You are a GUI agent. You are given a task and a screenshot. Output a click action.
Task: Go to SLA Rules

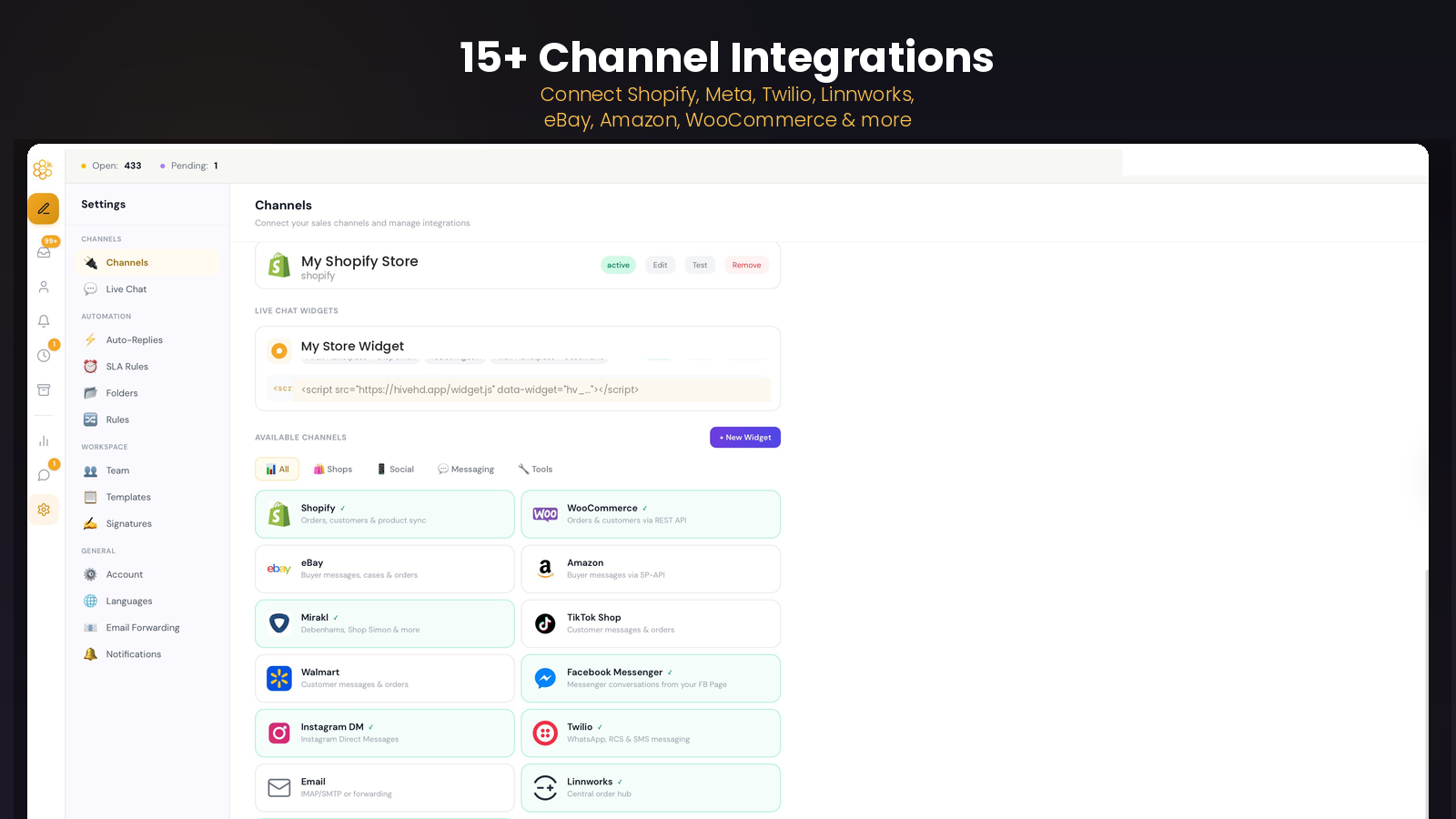pos(148,367)
